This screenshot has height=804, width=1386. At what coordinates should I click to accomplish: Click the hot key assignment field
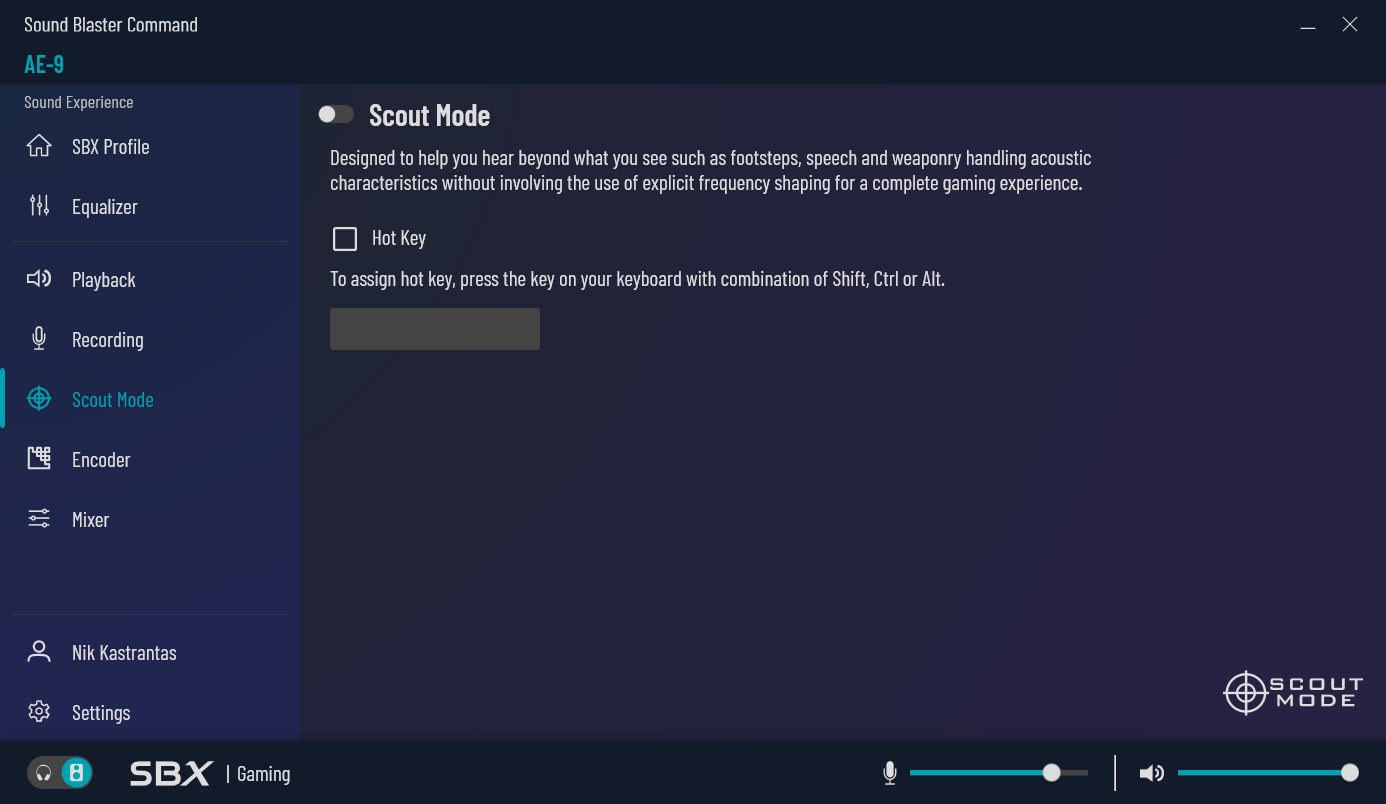[x=435, y=329]
